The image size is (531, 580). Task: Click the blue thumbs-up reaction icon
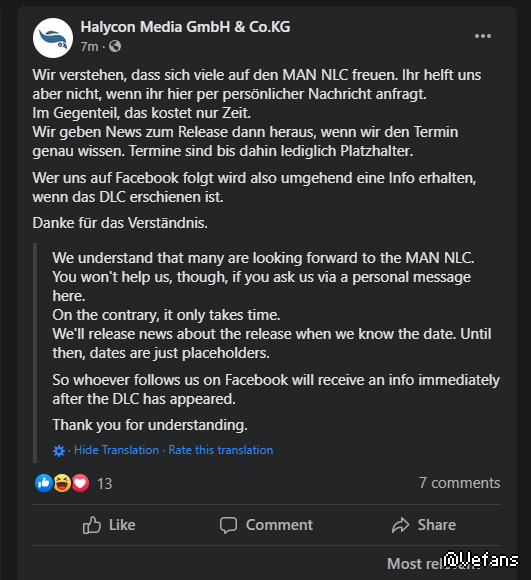coord(44,483)
